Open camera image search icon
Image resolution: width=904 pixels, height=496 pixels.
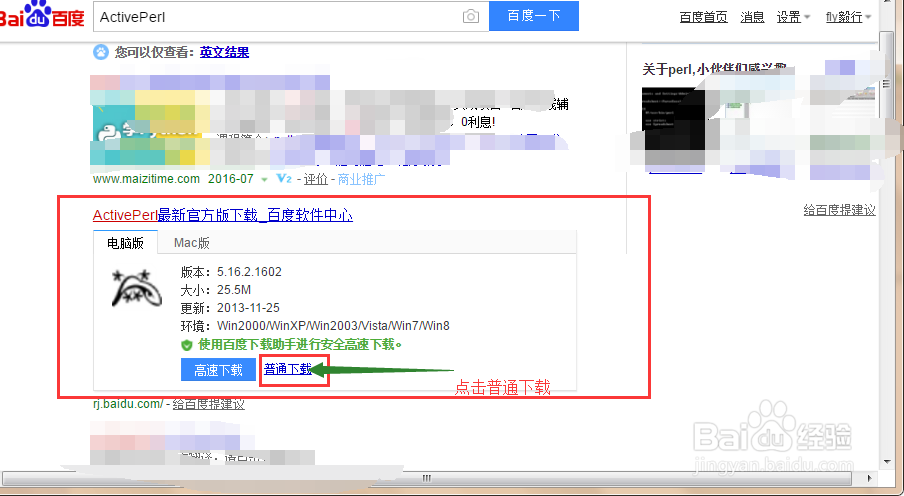[x=470, y=17]
